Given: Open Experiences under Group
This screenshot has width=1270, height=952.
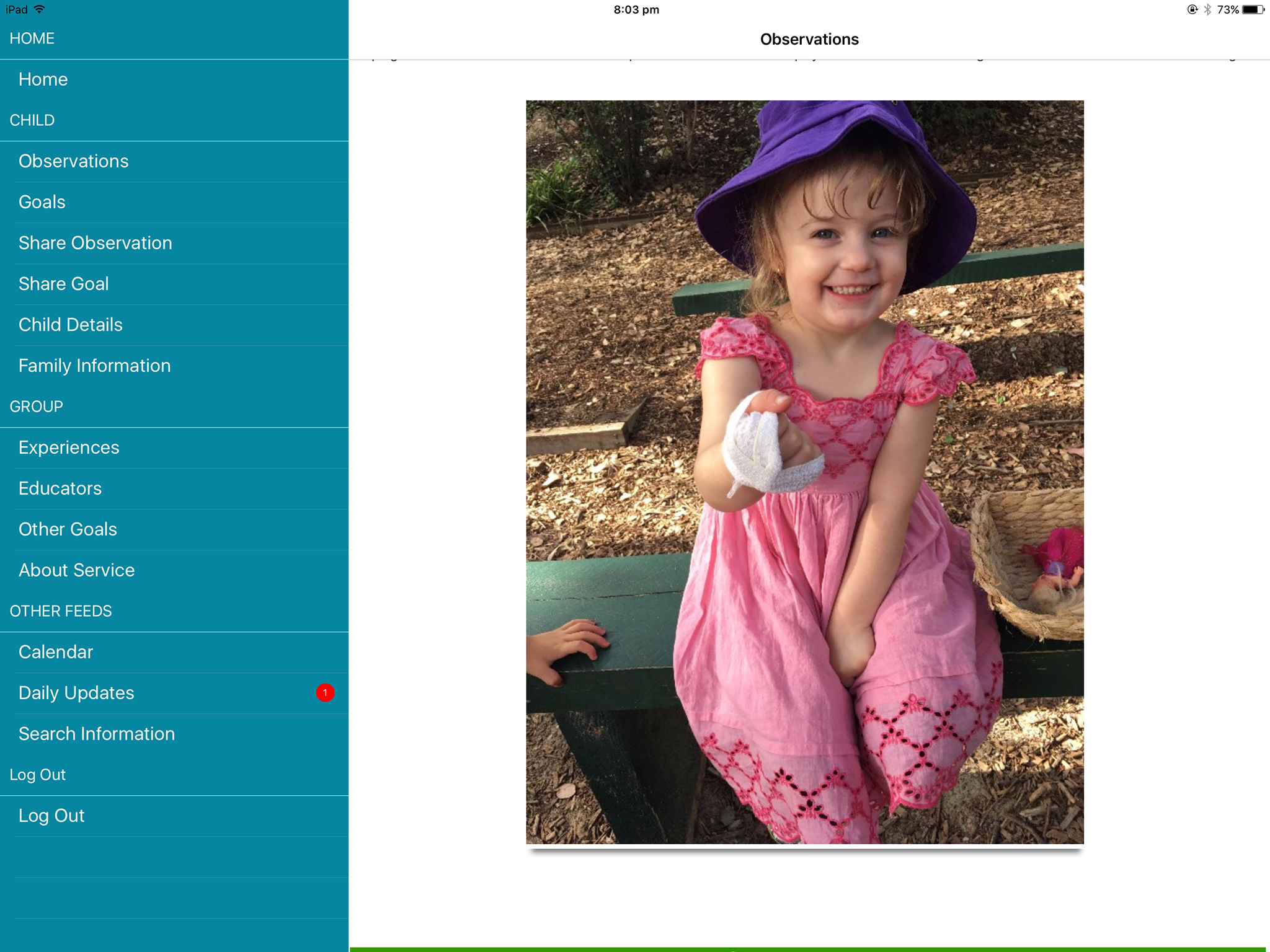Looking at the screenshot, I should (x=174, y=447).
